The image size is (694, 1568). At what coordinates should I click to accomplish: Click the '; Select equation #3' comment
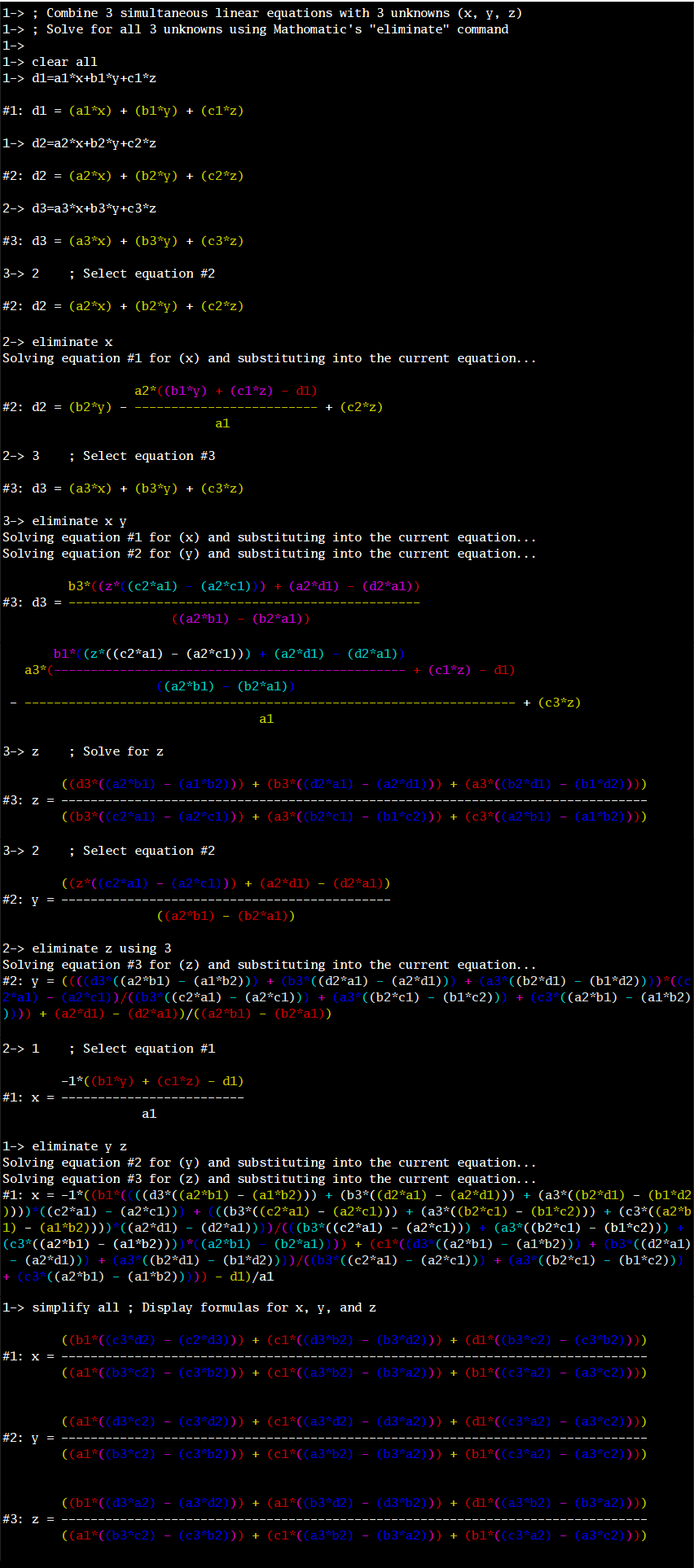coord(142,456)
